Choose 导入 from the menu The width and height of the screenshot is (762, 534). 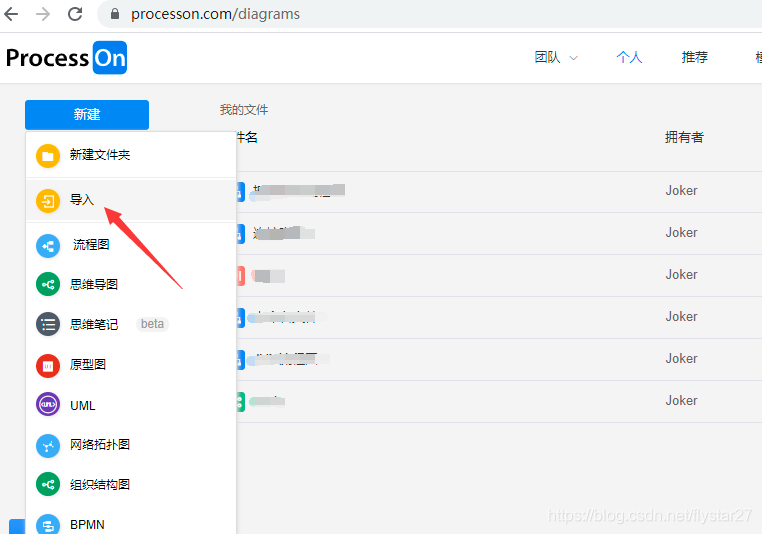[82, 200]
